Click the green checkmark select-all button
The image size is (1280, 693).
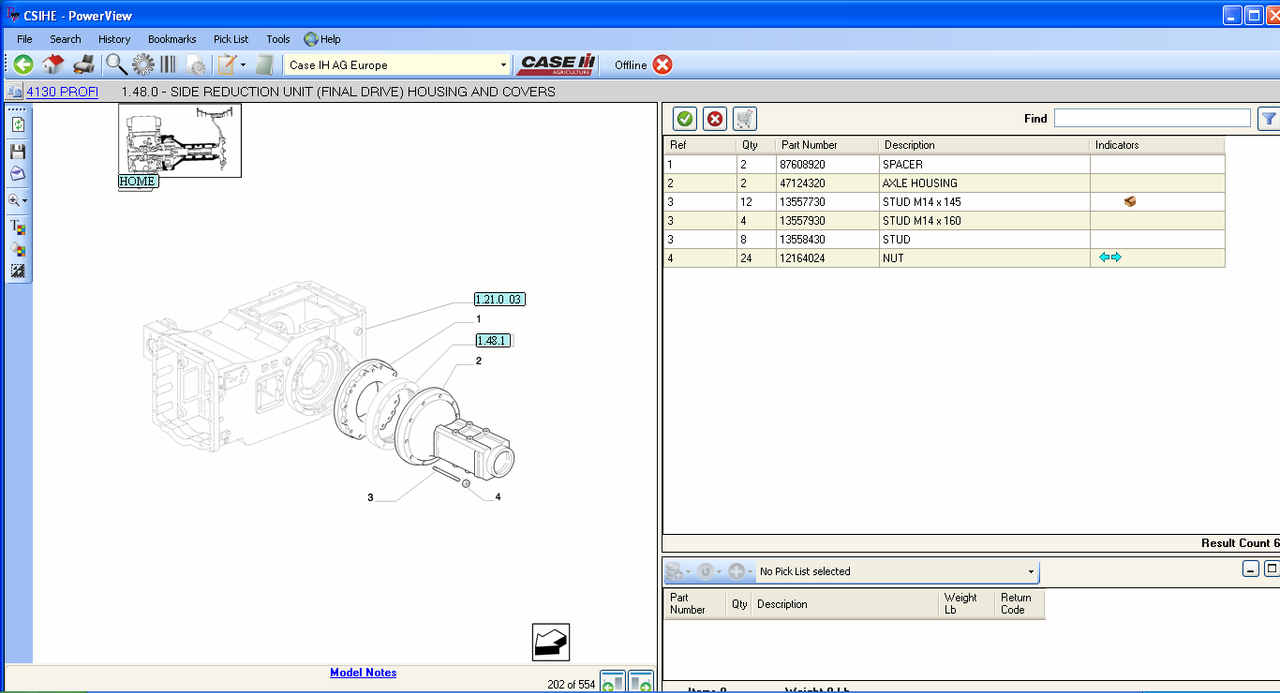tap(685, 119)
